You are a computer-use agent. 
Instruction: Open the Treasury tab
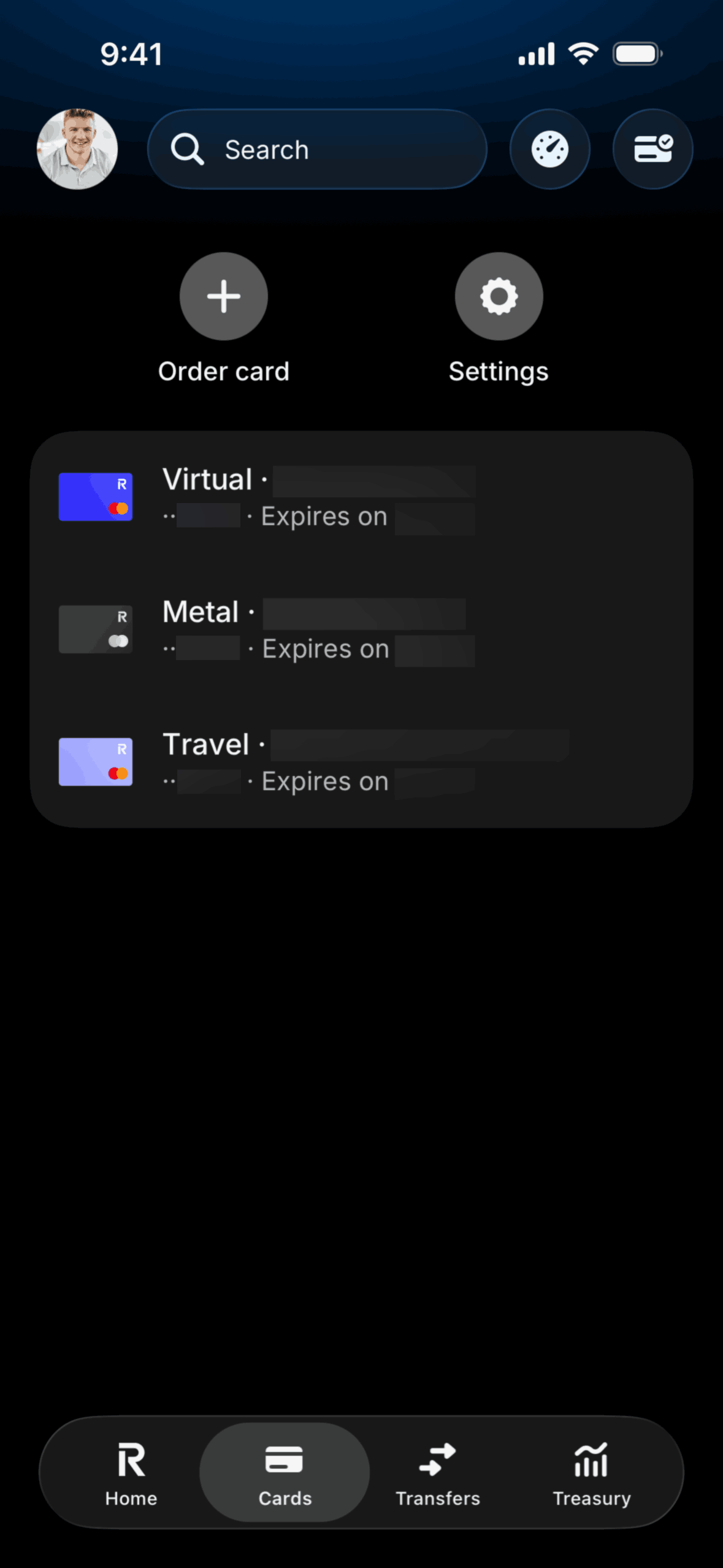(592, 1474)
